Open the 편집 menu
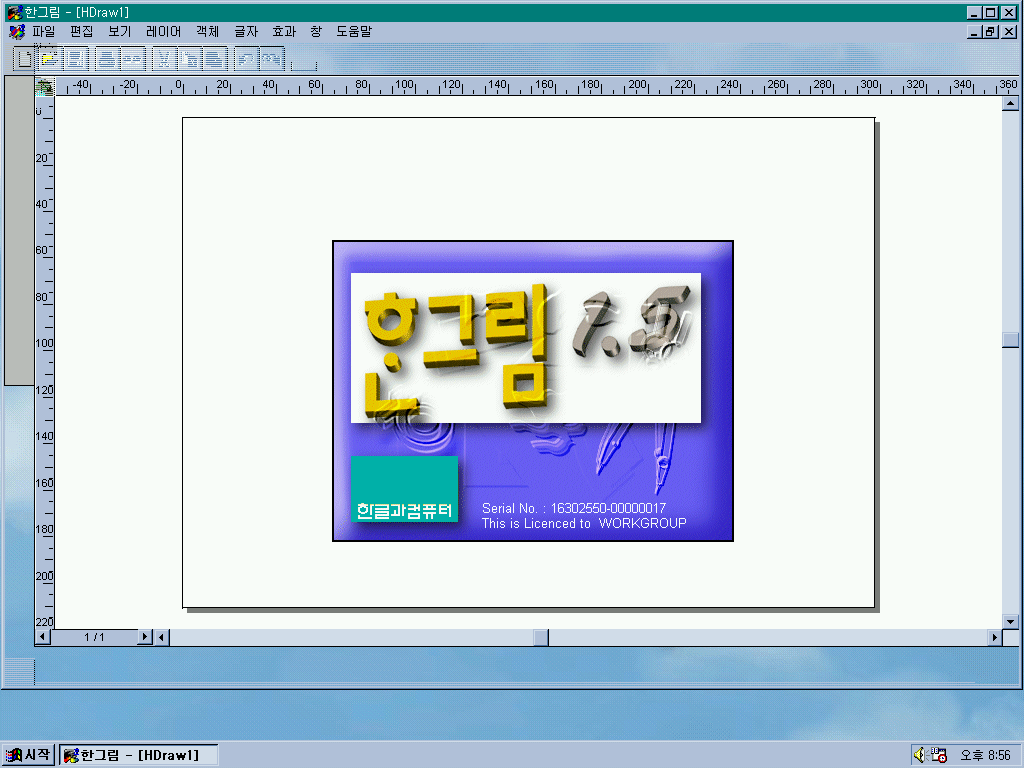 82,31
